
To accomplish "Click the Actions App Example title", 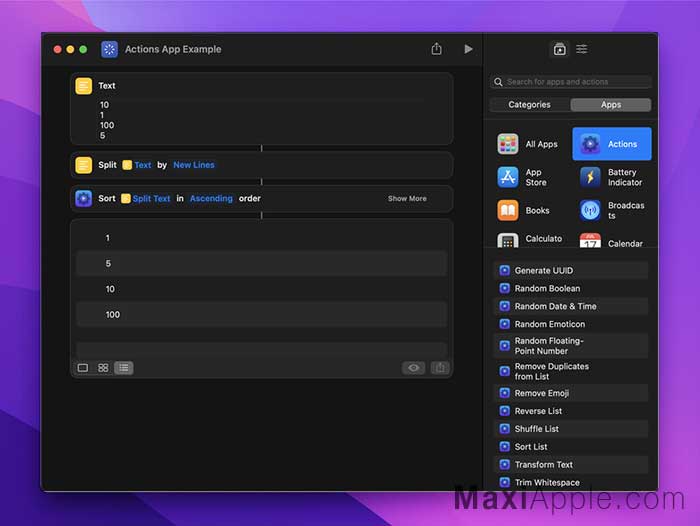I will click(x=173, y=49).
